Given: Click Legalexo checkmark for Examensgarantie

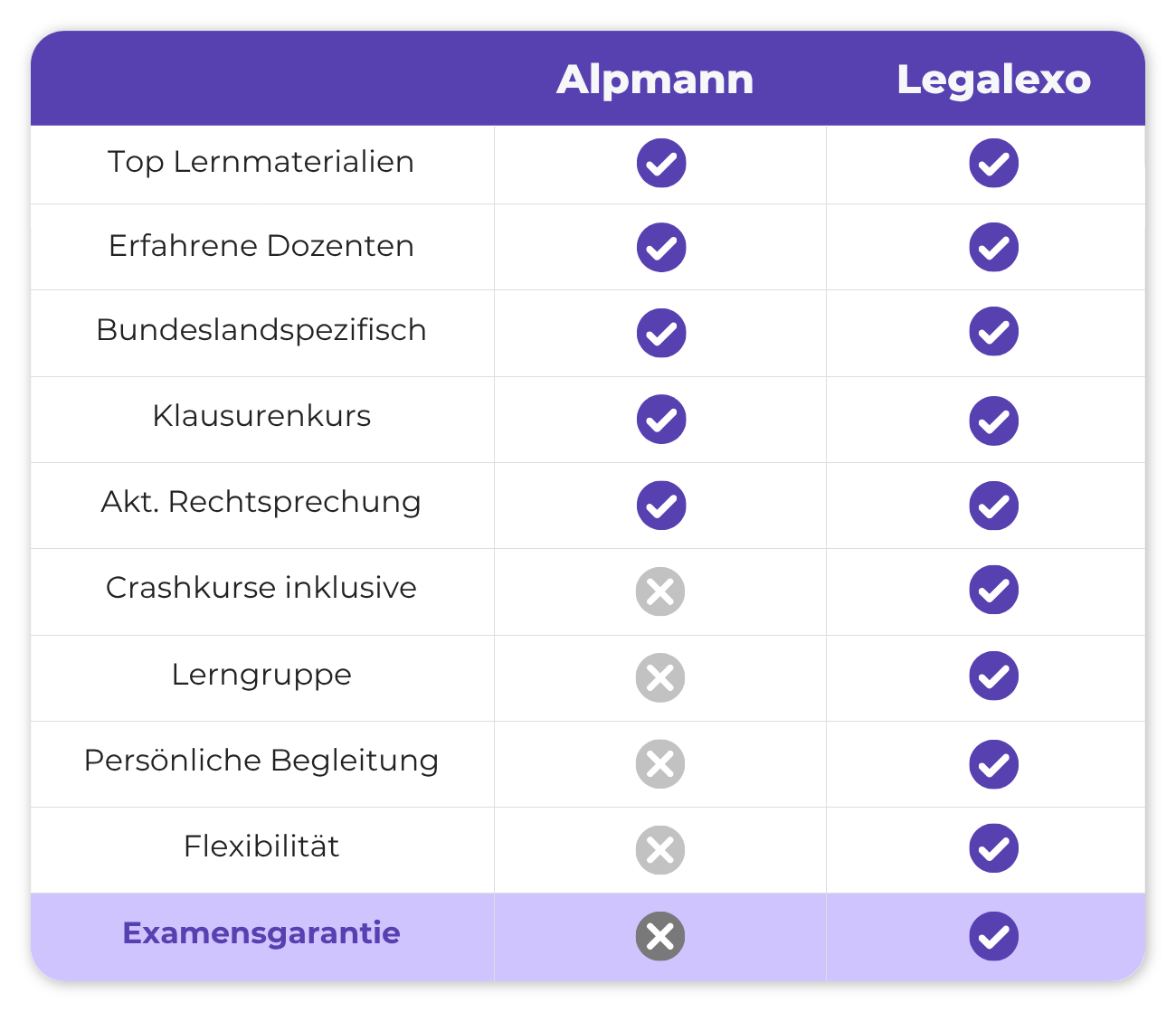Looking at the screenshot, I should (x=994, y=936).
